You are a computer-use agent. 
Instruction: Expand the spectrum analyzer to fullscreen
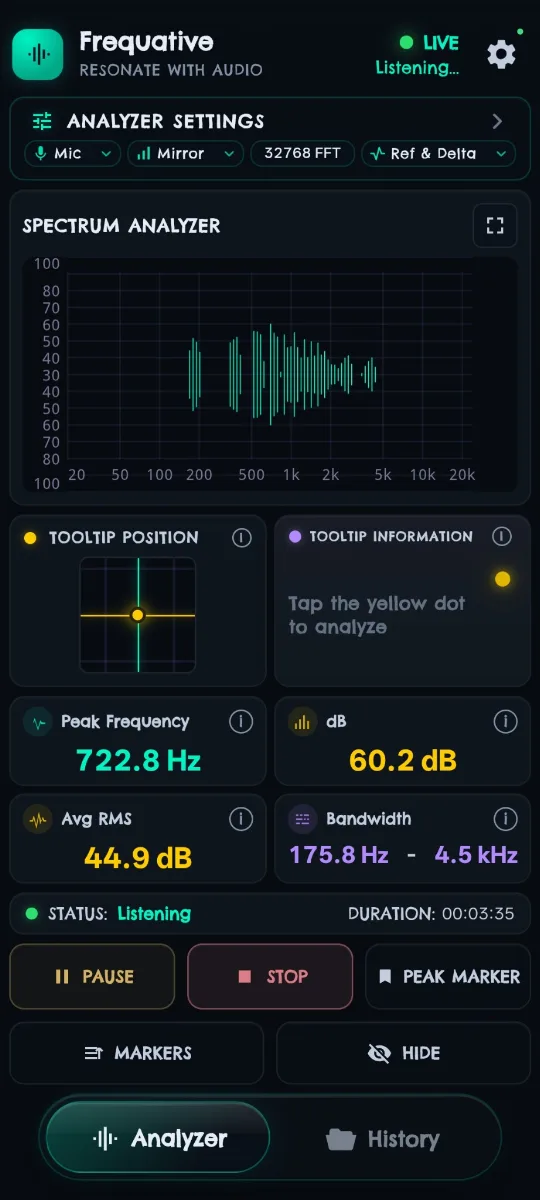pos(495,225)
